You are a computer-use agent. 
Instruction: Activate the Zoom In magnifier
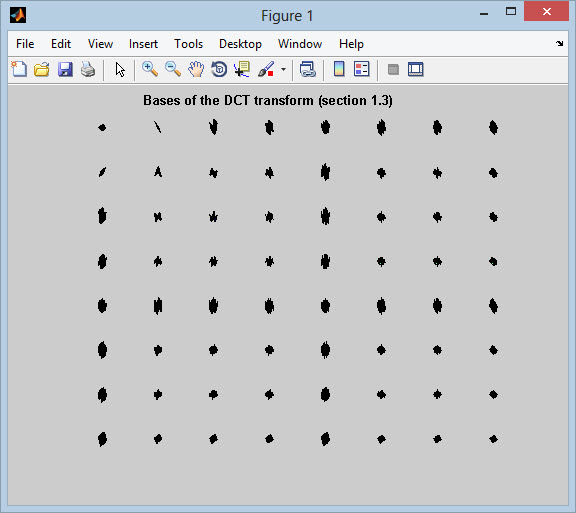[x=150, y=69]
